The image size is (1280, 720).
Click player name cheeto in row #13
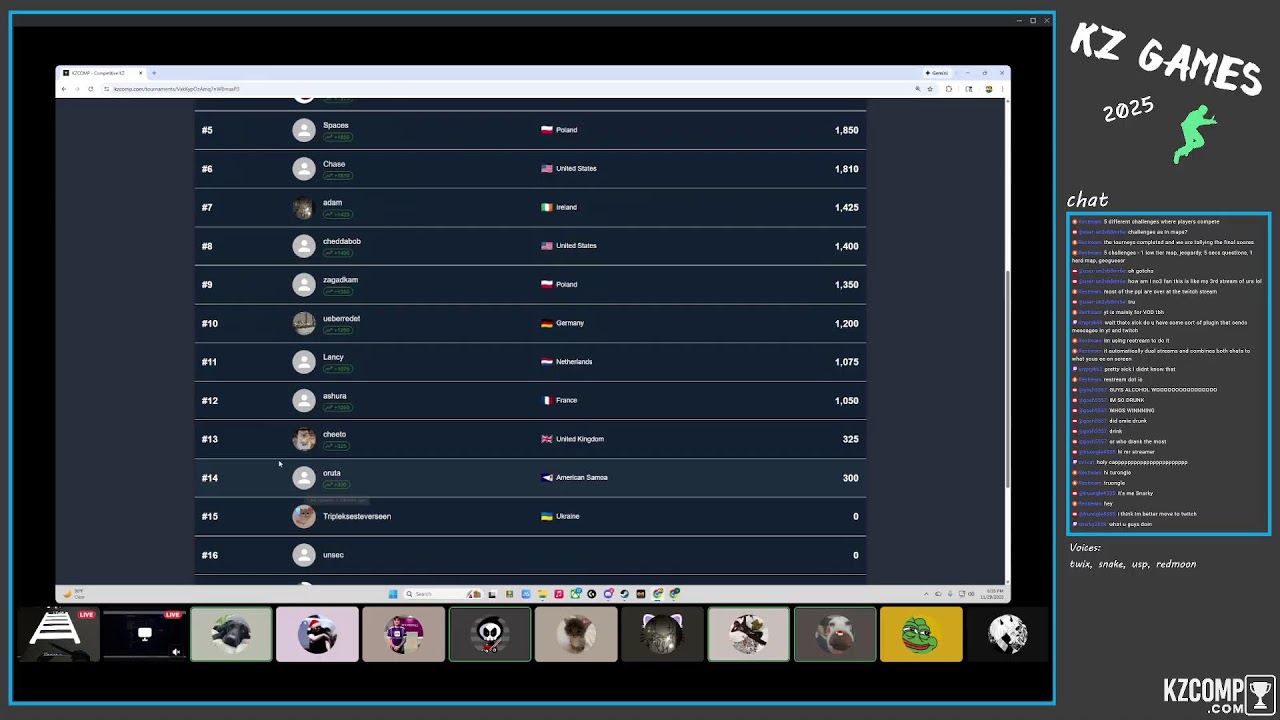[x=334, y=434]
